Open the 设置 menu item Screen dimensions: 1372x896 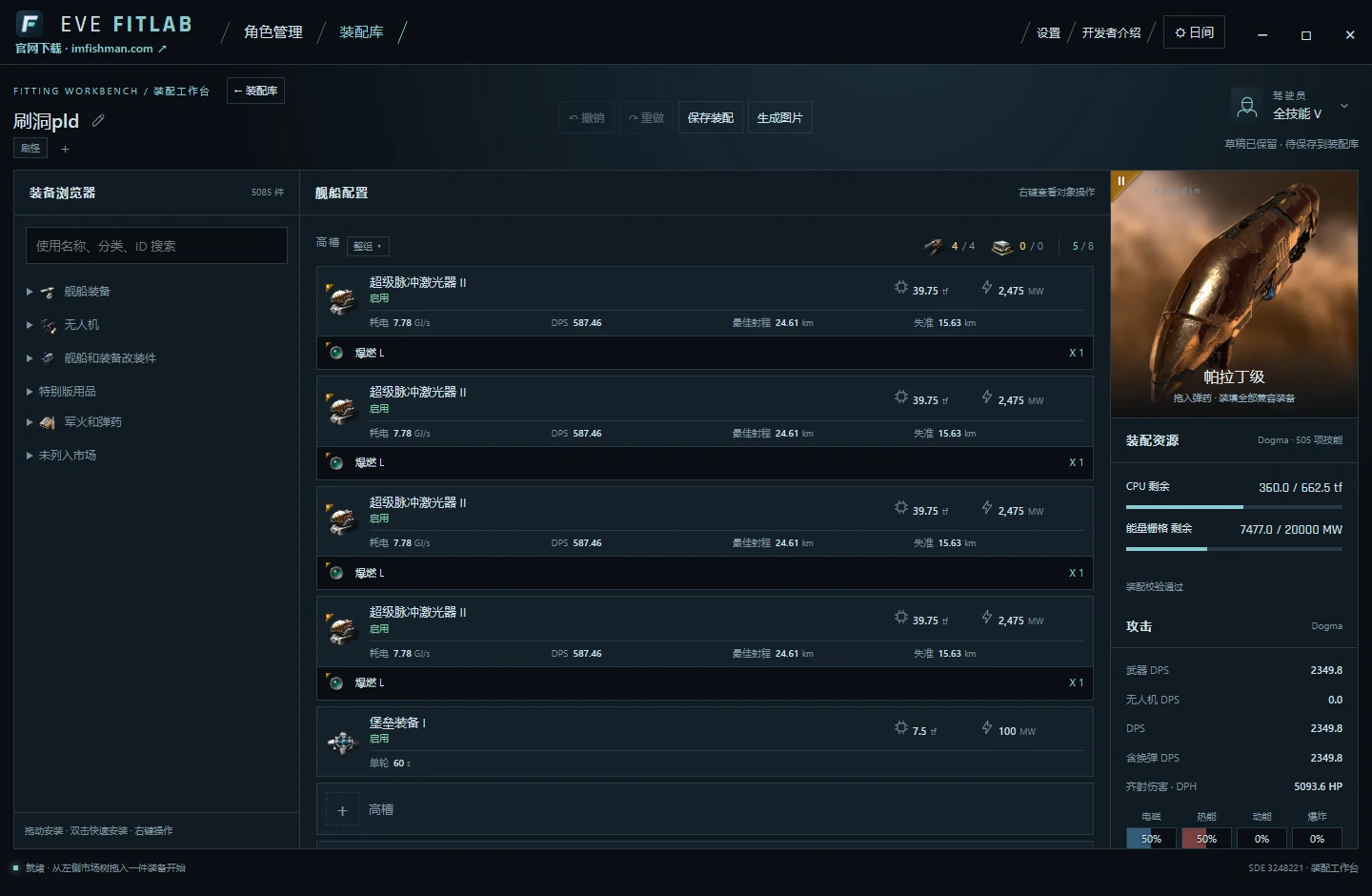pyautogui.click(x=1048, y=32)
